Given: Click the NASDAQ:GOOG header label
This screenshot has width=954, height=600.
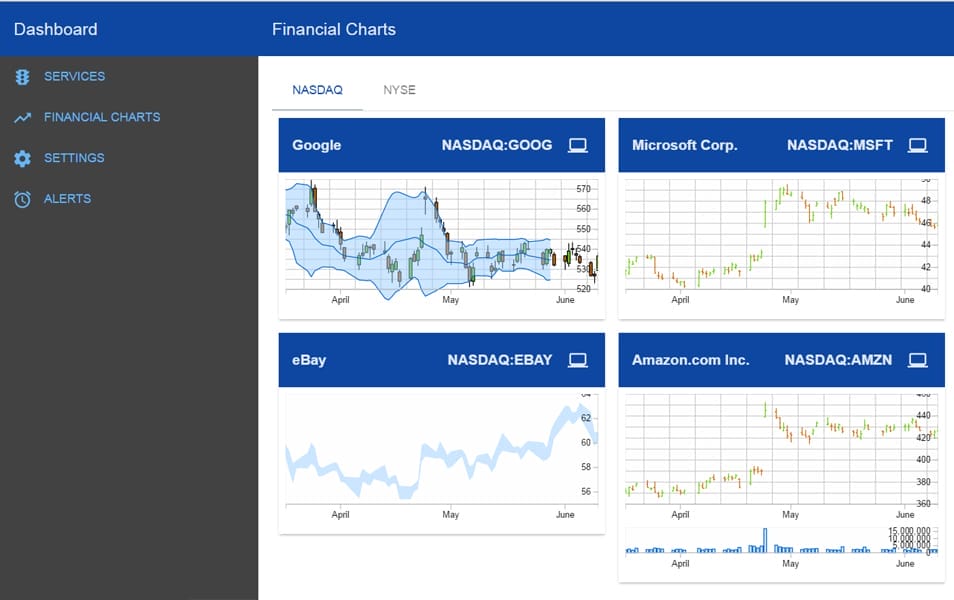Looking at the screenshot, I should 496,144.
